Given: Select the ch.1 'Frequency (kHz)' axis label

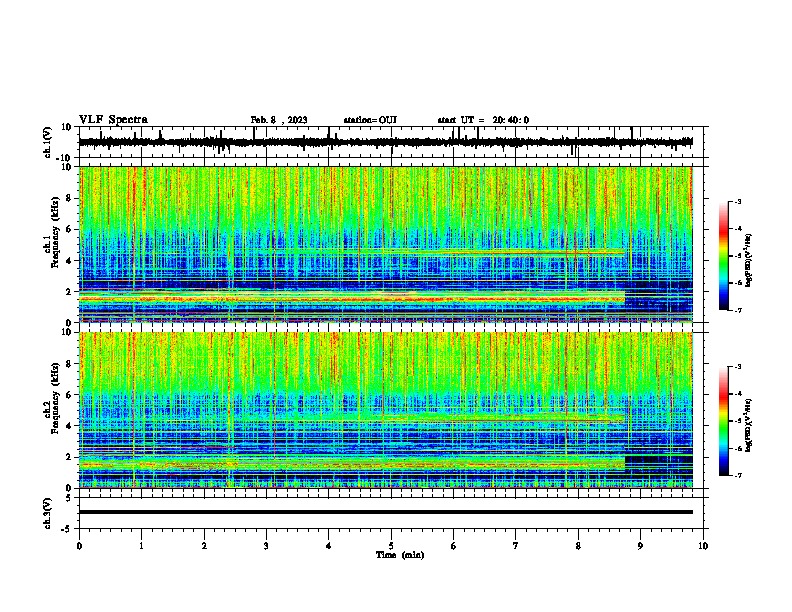Looking at the screenshot, I should [x=55, y=233].
